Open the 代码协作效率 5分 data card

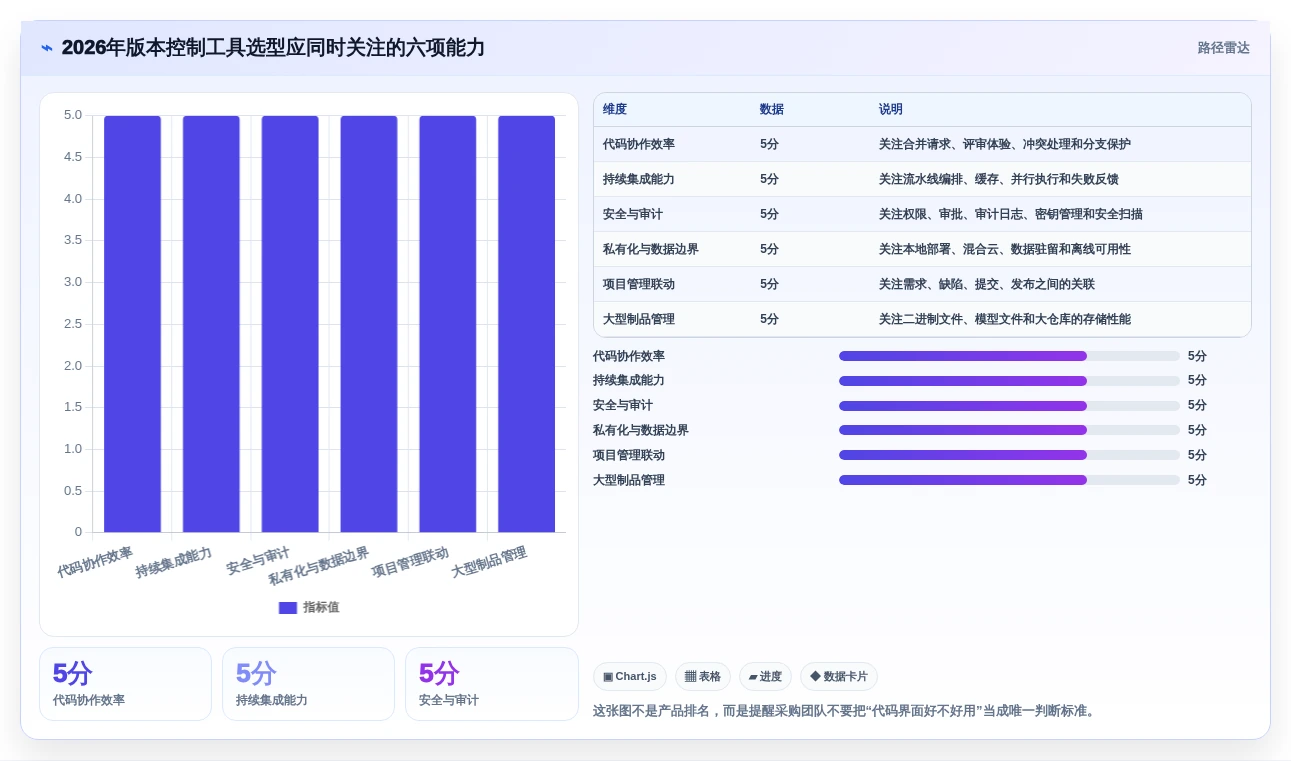coord(125,684)
